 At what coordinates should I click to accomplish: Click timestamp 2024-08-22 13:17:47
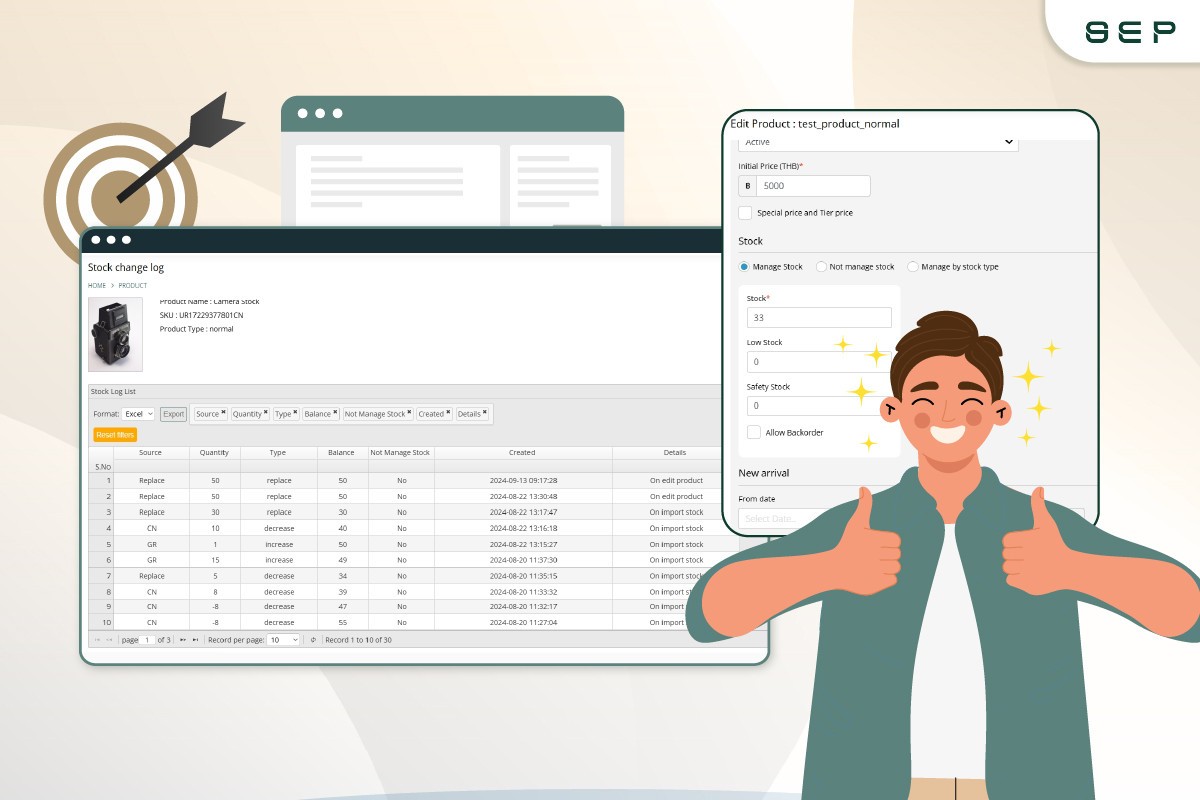tap(523, 513)
